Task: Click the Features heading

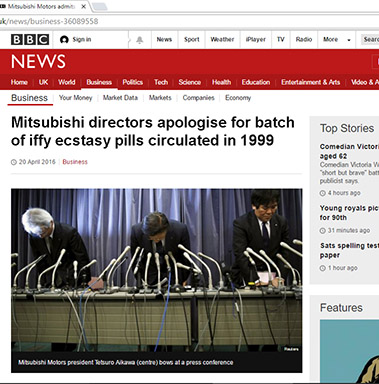Action: (x=341, y=308)
